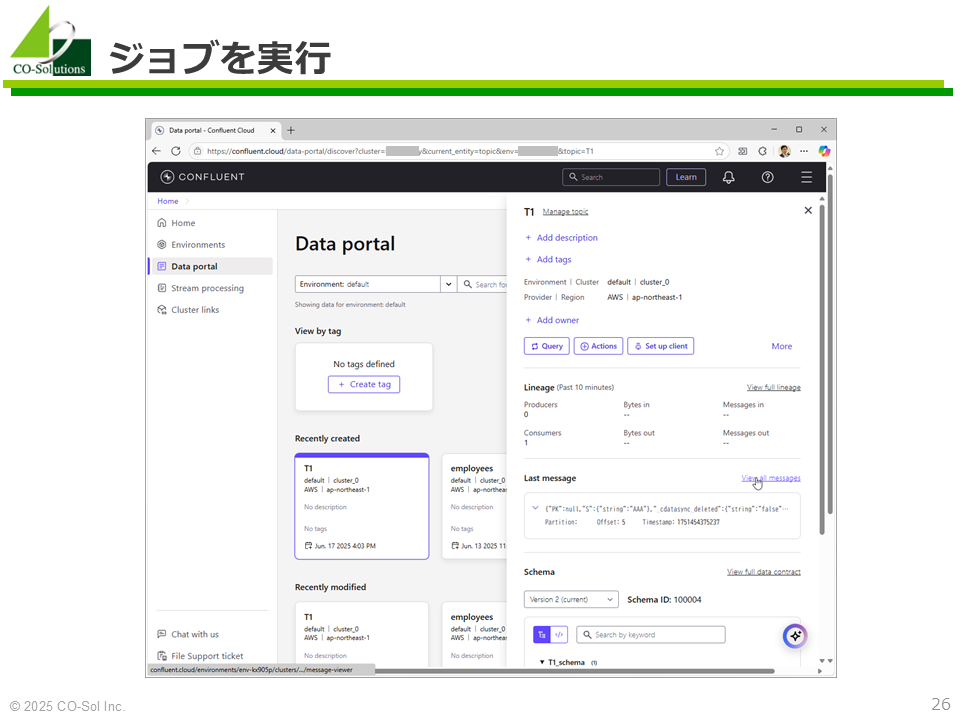Open the Version 2 (current) dropdown

pyautogui.click(x=571, y=599)
